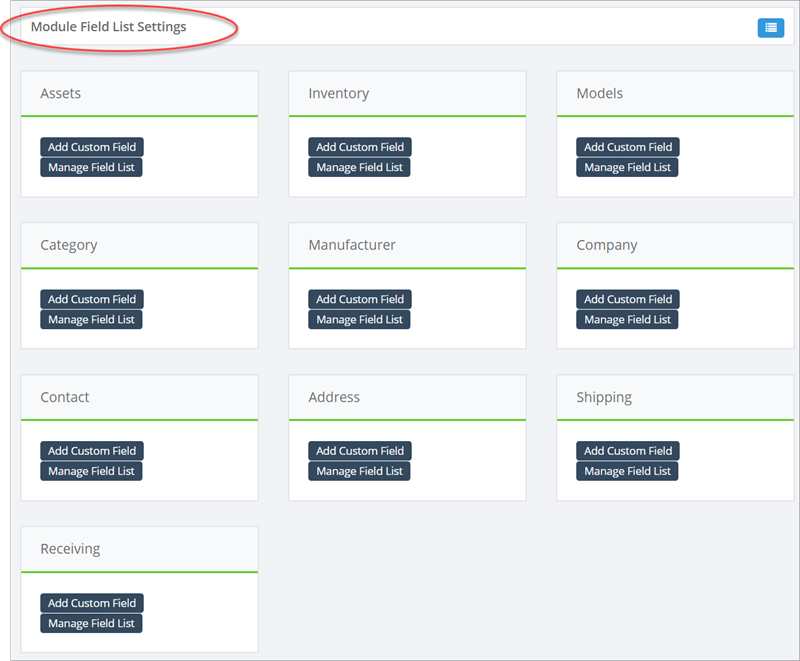Click Add Custom Field under Models
The height and width of the screenshot is (661, 800).
[628, 147]
